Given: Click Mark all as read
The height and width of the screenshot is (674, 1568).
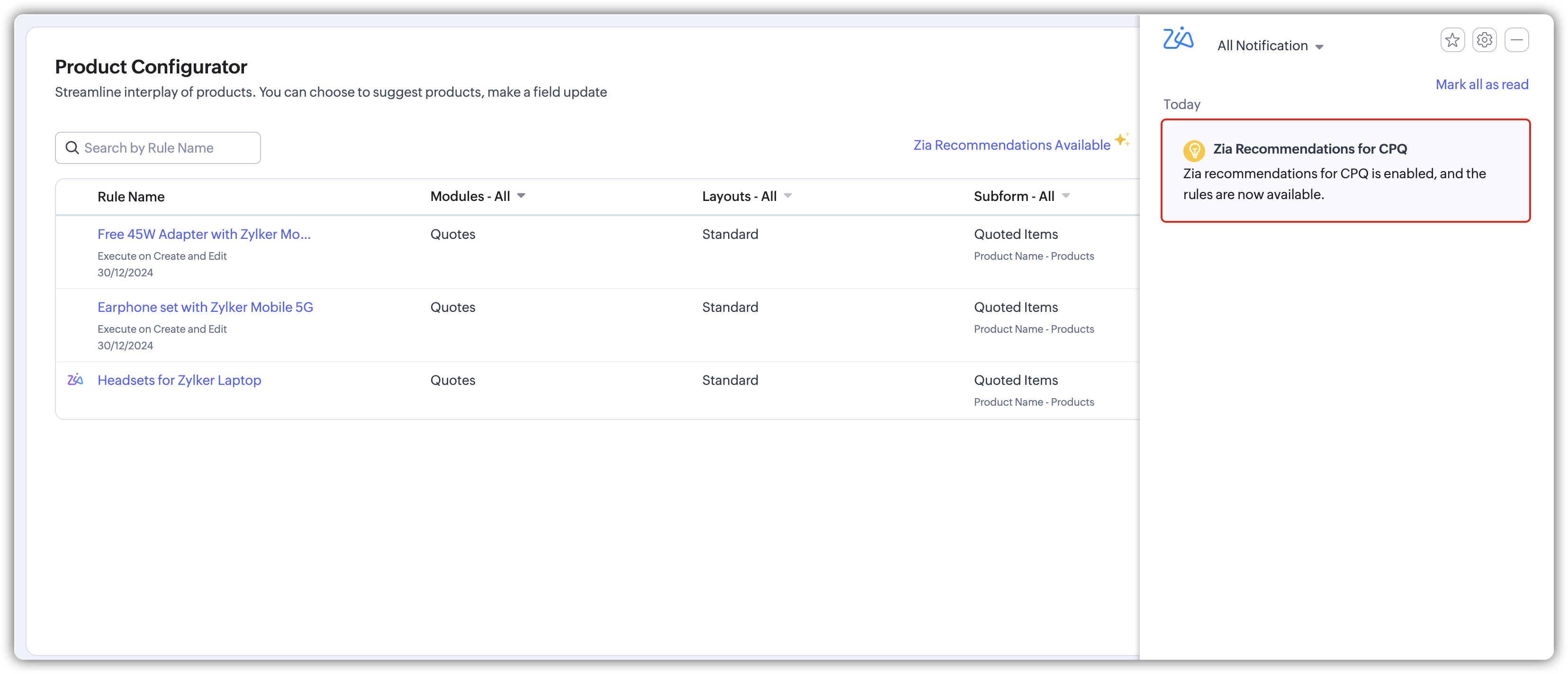Looking at the screenshot, I should coord(1482,85).
